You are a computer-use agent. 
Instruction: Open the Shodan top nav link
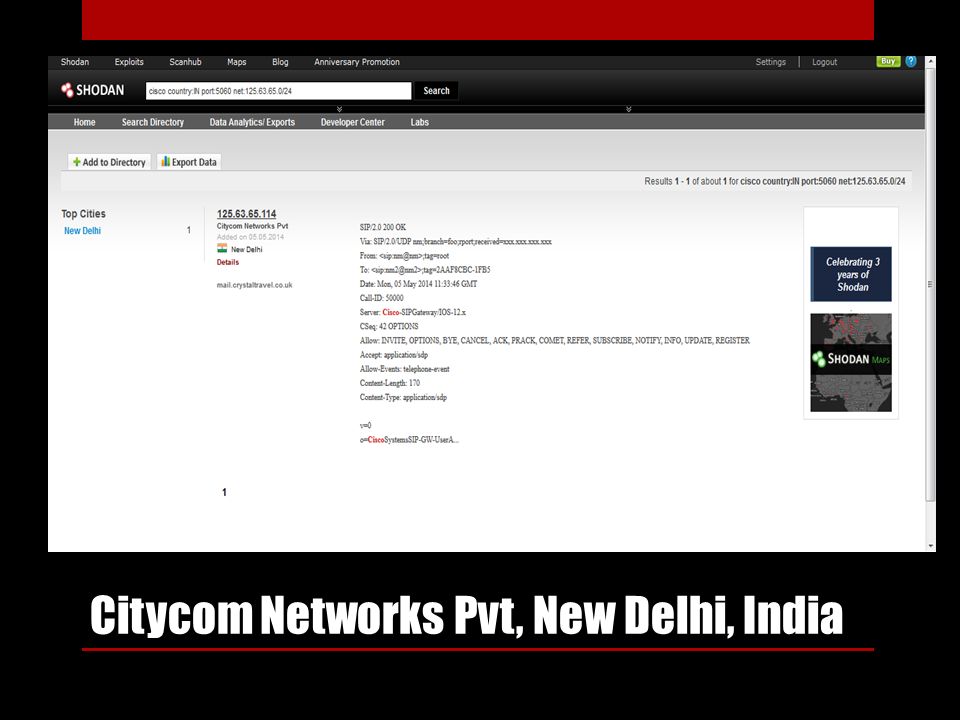(75, 62)
